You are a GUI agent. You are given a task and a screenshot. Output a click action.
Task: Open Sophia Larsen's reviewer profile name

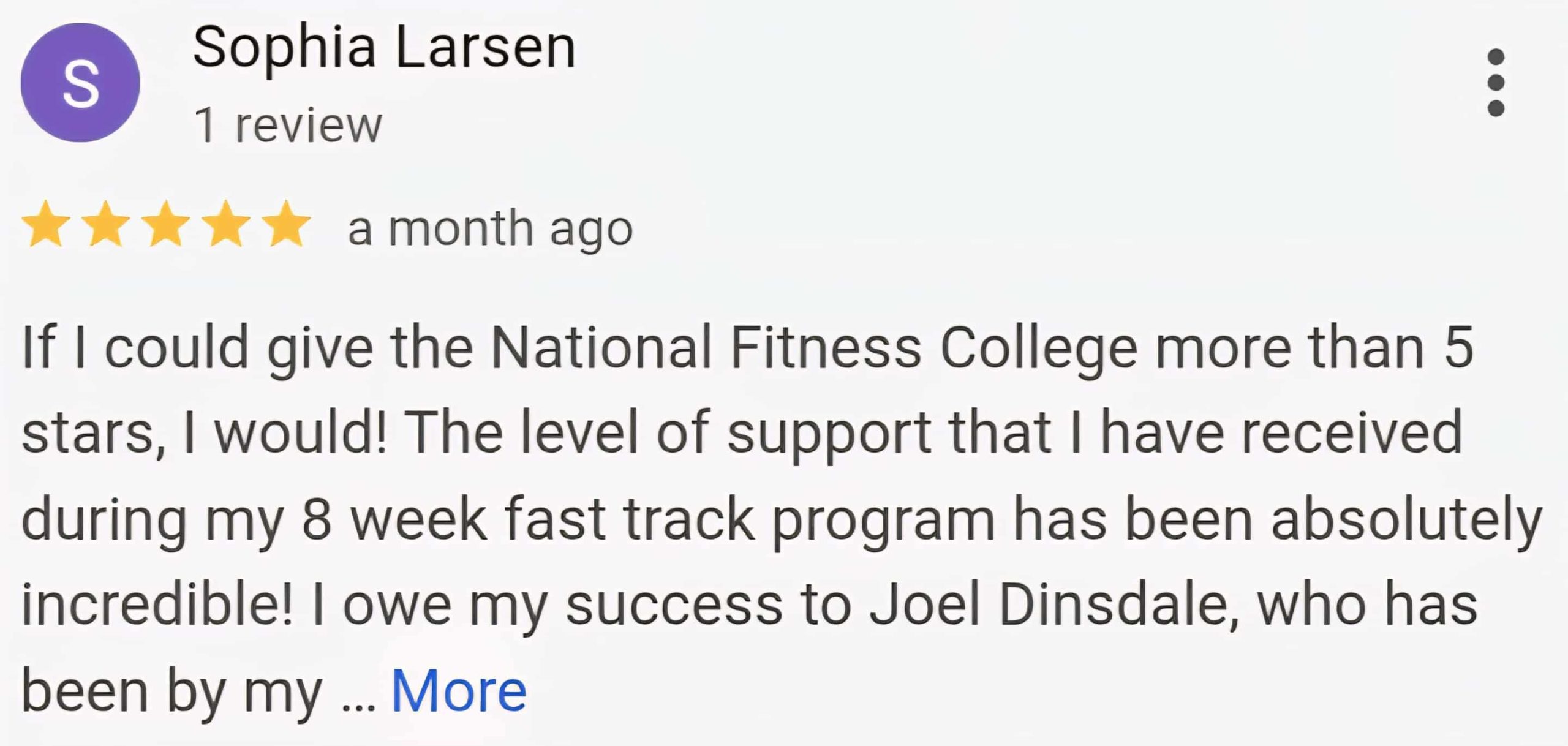coord(384,48)
